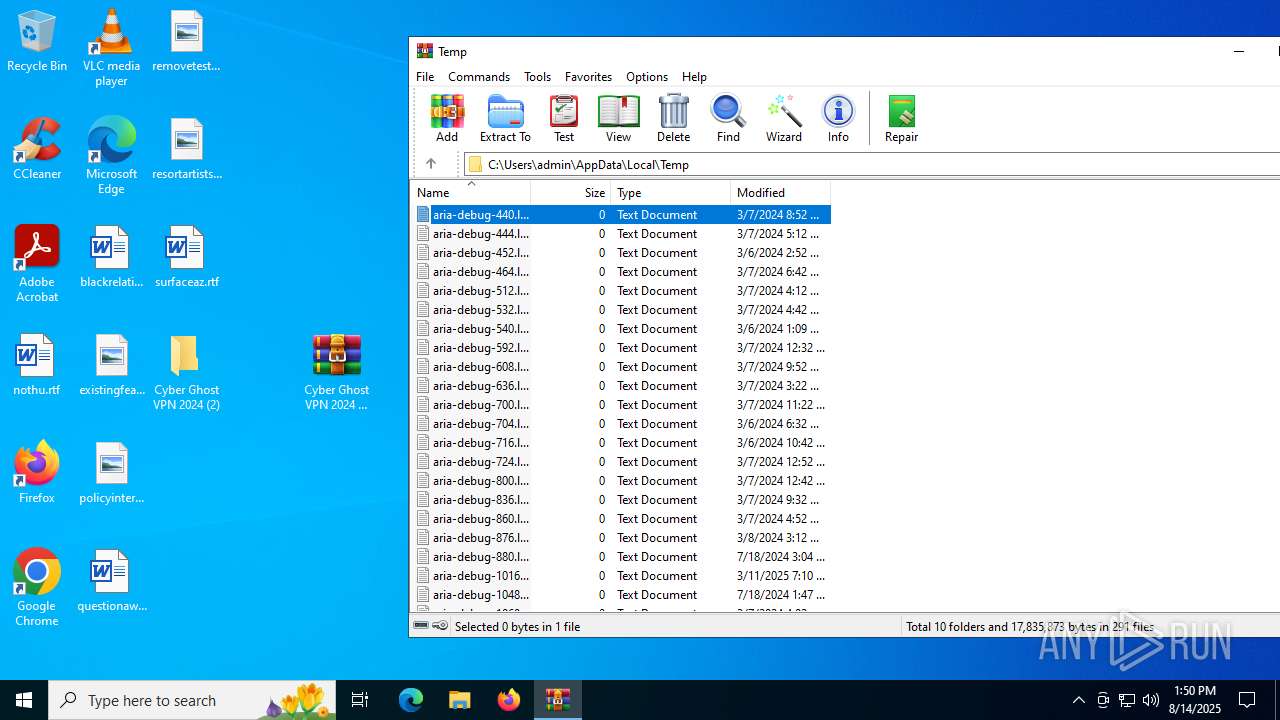Open the Commands menu
The width and height of the screenshot is (1280, 720).
pos(479,77)
